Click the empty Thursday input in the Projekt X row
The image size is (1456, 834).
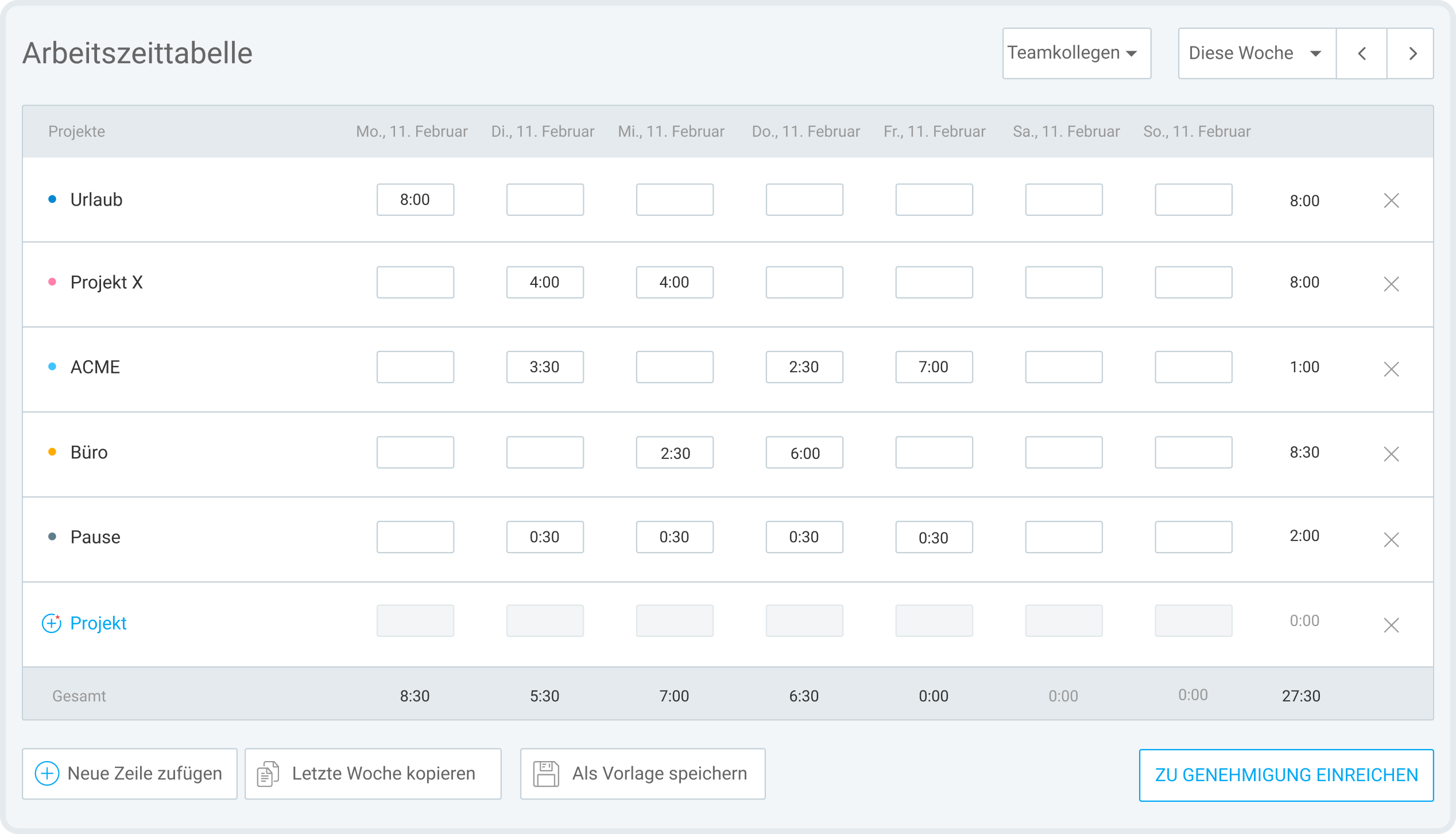click(x=804, y=282)
